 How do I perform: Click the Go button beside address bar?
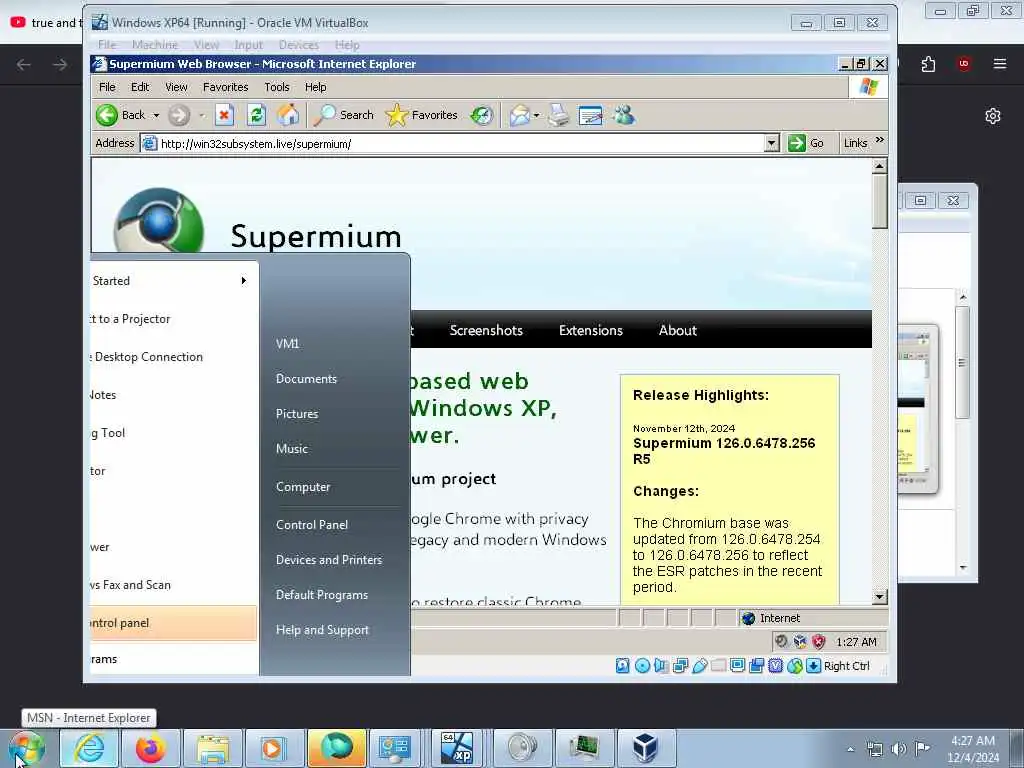(806, 143)
